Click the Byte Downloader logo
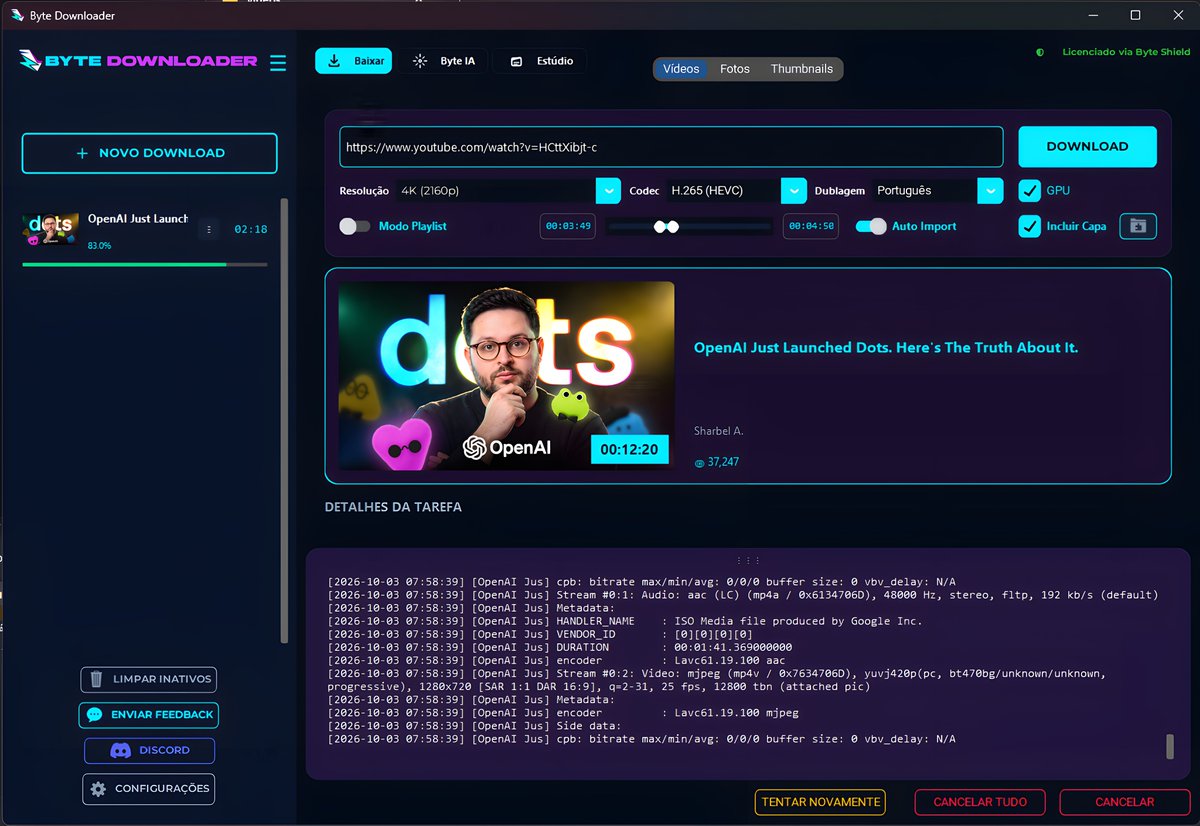The image size is (1200, 826). pyautogui.click(x=138, y=60)
